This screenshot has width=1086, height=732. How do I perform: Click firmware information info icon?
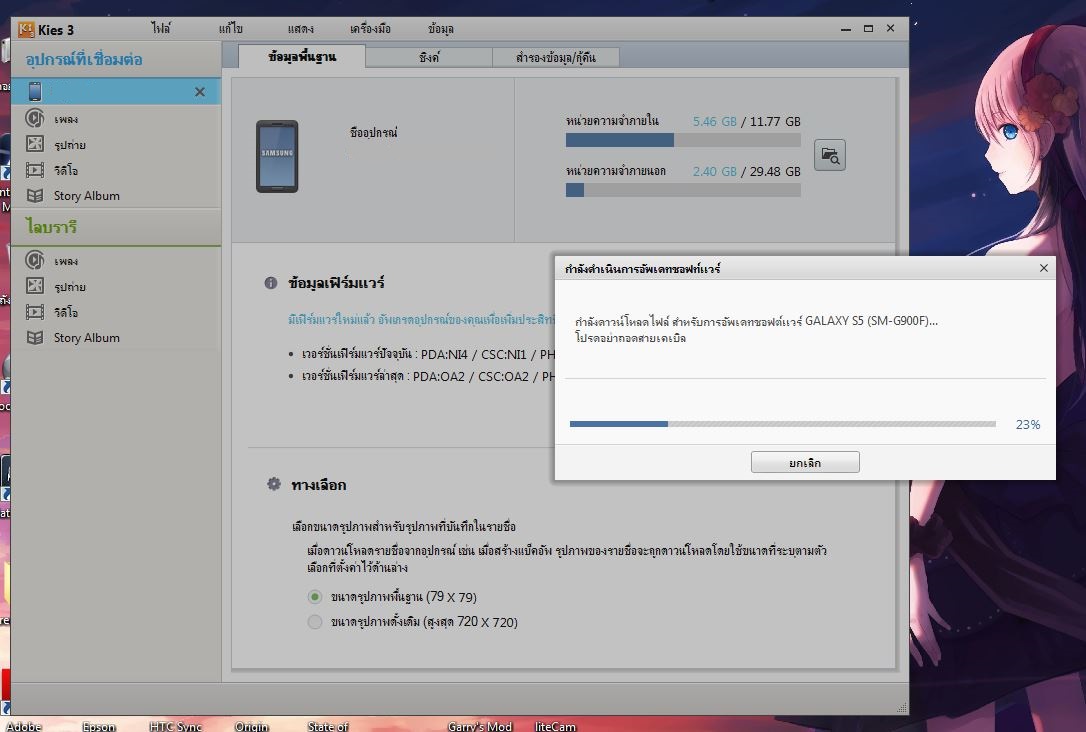(x=271, y=283)
